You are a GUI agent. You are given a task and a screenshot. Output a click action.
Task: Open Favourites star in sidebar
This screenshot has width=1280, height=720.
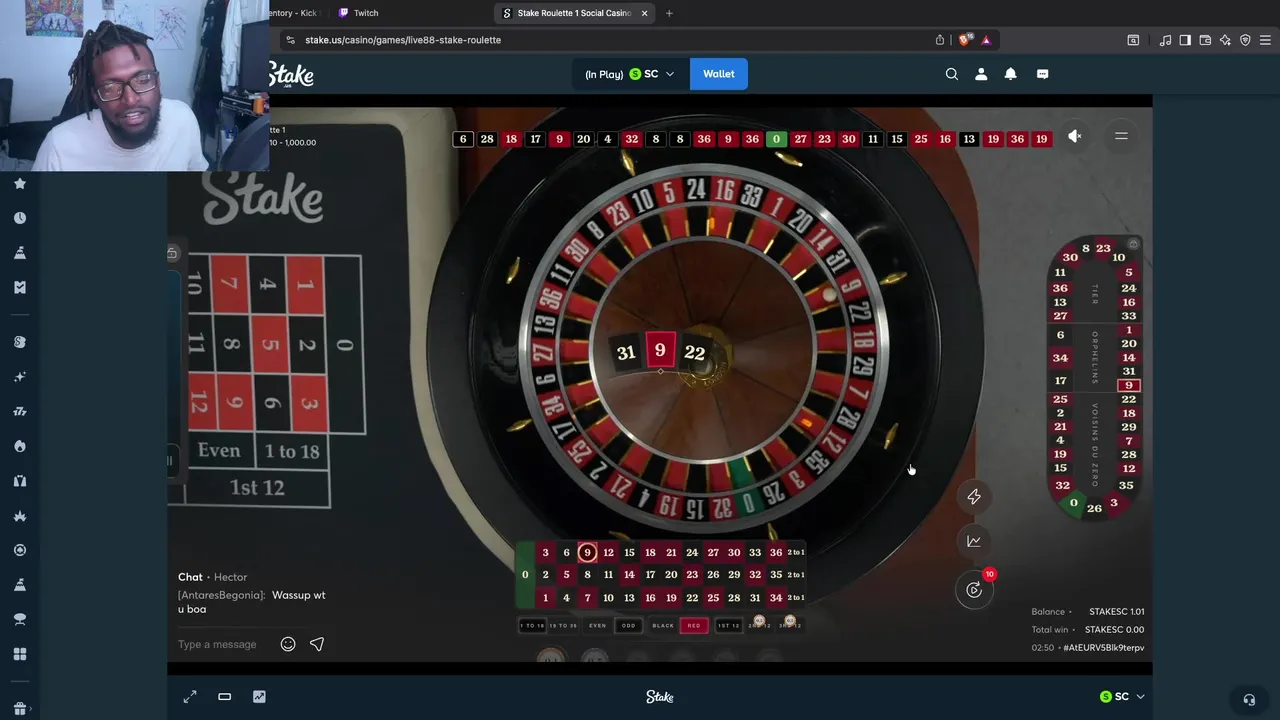[x=20, y=183]
